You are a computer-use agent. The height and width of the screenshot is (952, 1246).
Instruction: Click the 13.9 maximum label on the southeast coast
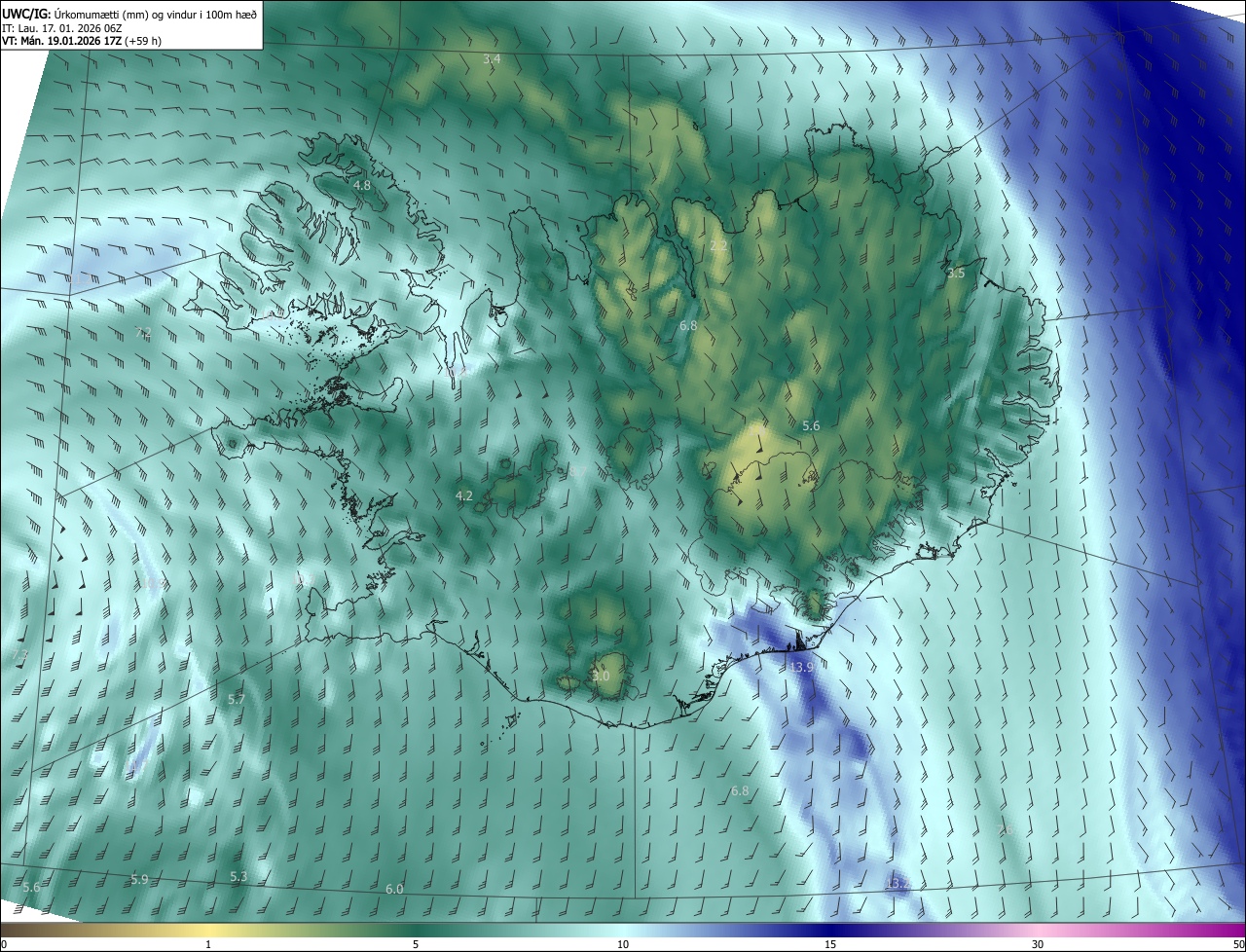tap(801, 667)
